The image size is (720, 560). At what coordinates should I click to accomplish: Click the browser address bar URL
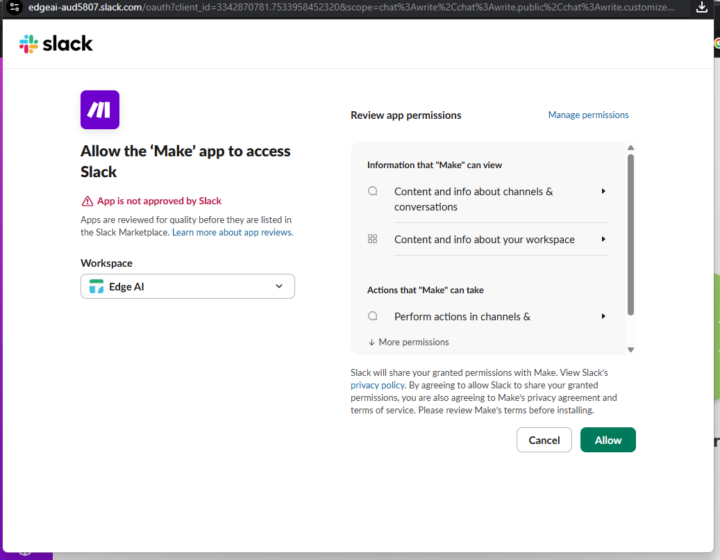[x=351, y=7]
